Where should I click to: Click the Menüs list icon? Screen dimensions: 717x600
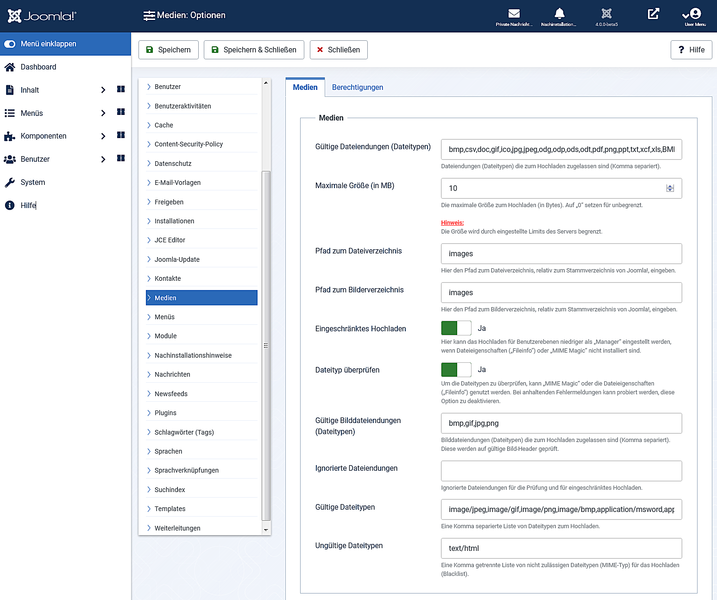[10, 113]
